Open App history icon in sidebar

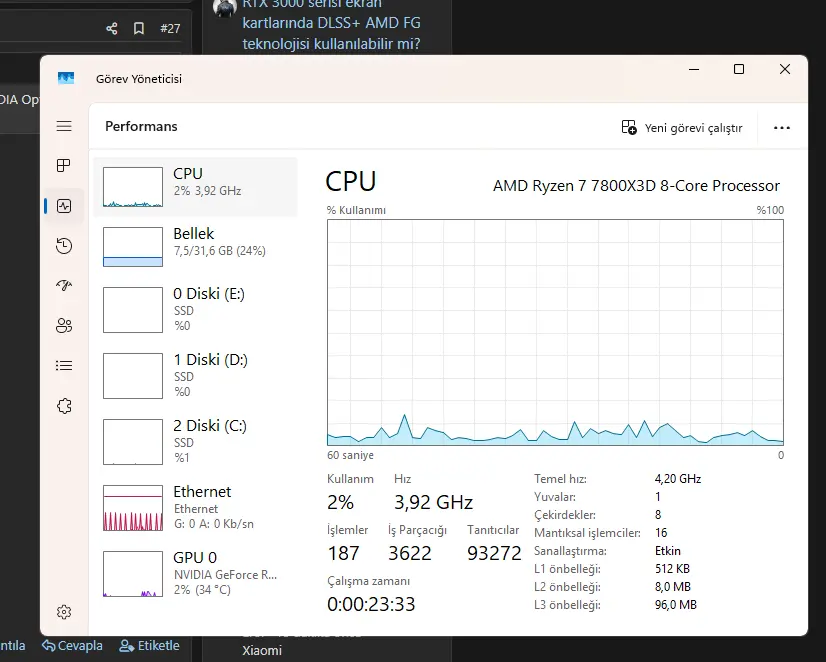point(64,246)
